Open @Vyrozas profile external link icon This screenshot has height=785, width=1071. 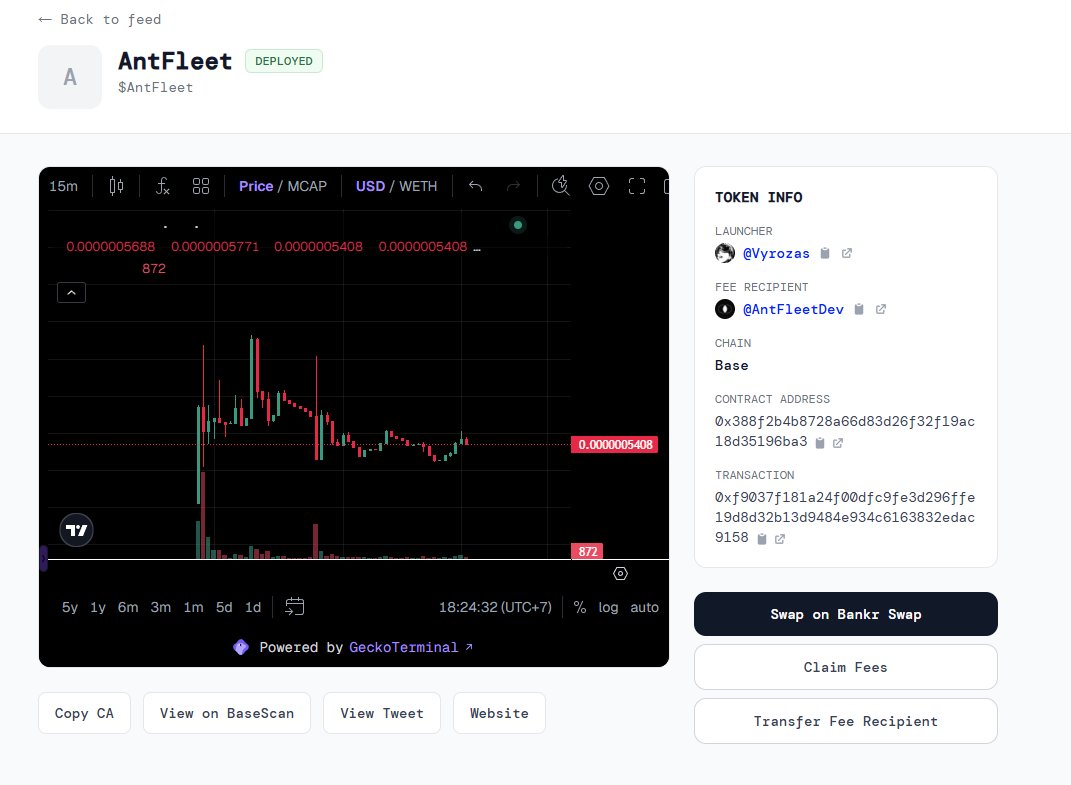(x=847, y=253)
